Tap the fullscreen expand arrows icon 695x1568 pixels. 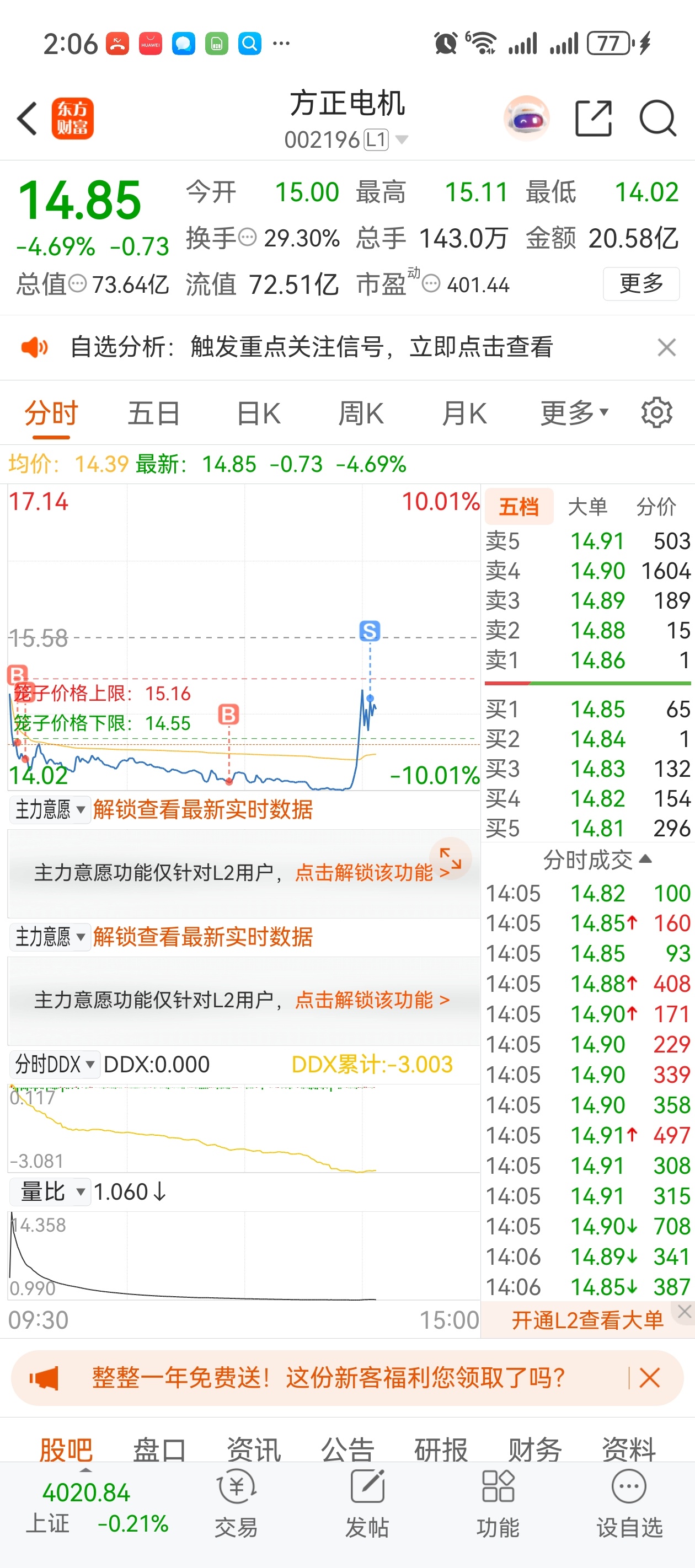click(x=450, y=858)
